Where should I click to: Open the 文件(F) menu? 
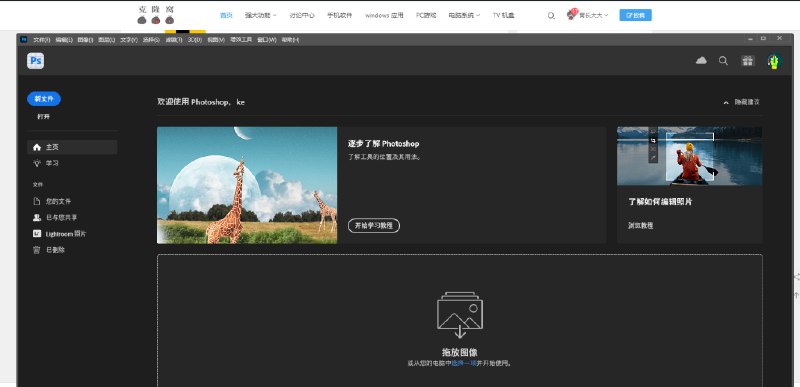(x=42, y=39)
